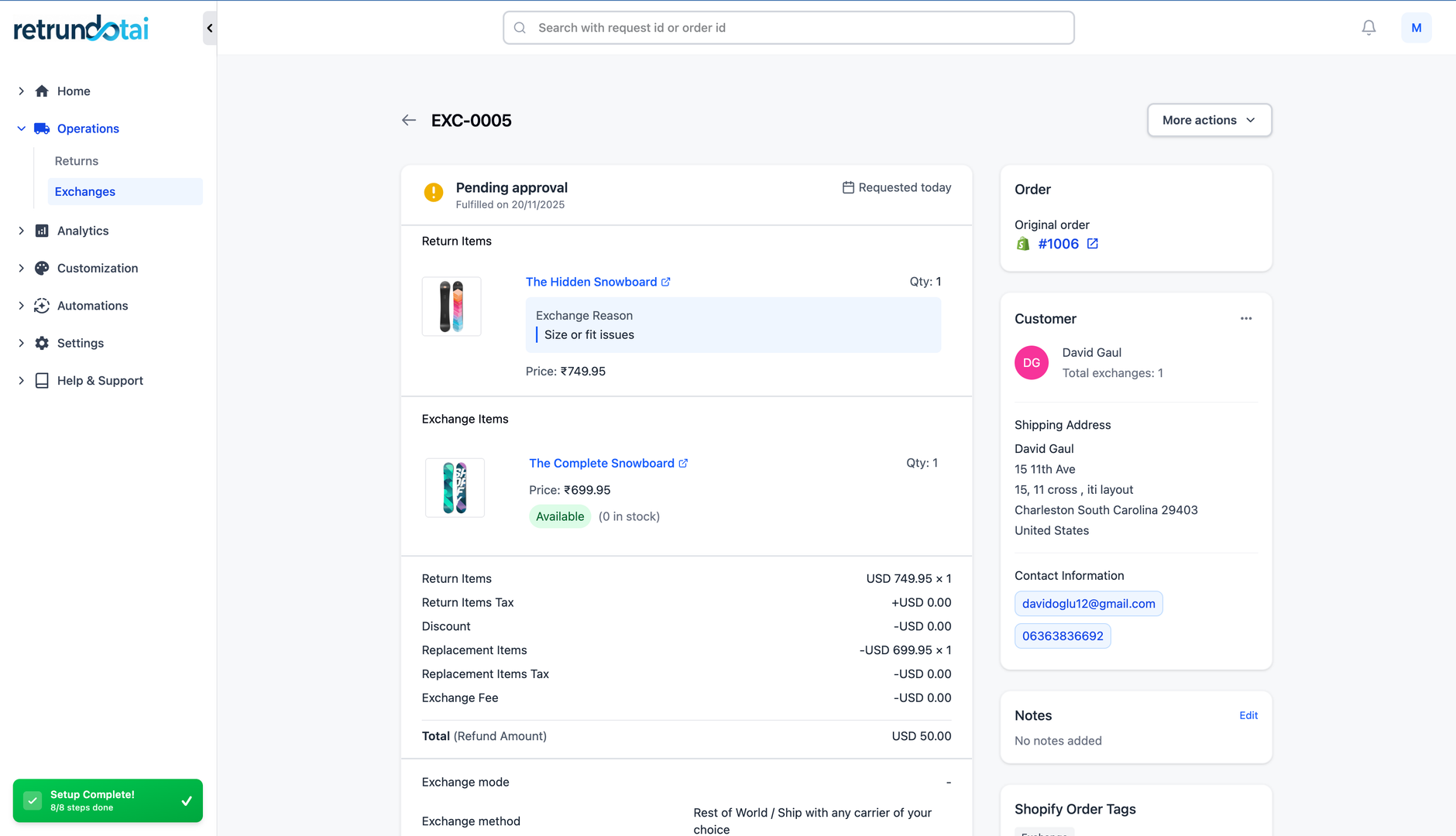Image resolution: width=1456 pixels, height=836 pixels.
Task: Click the back arrow next to EXC-0005
Action: [409, 120]
